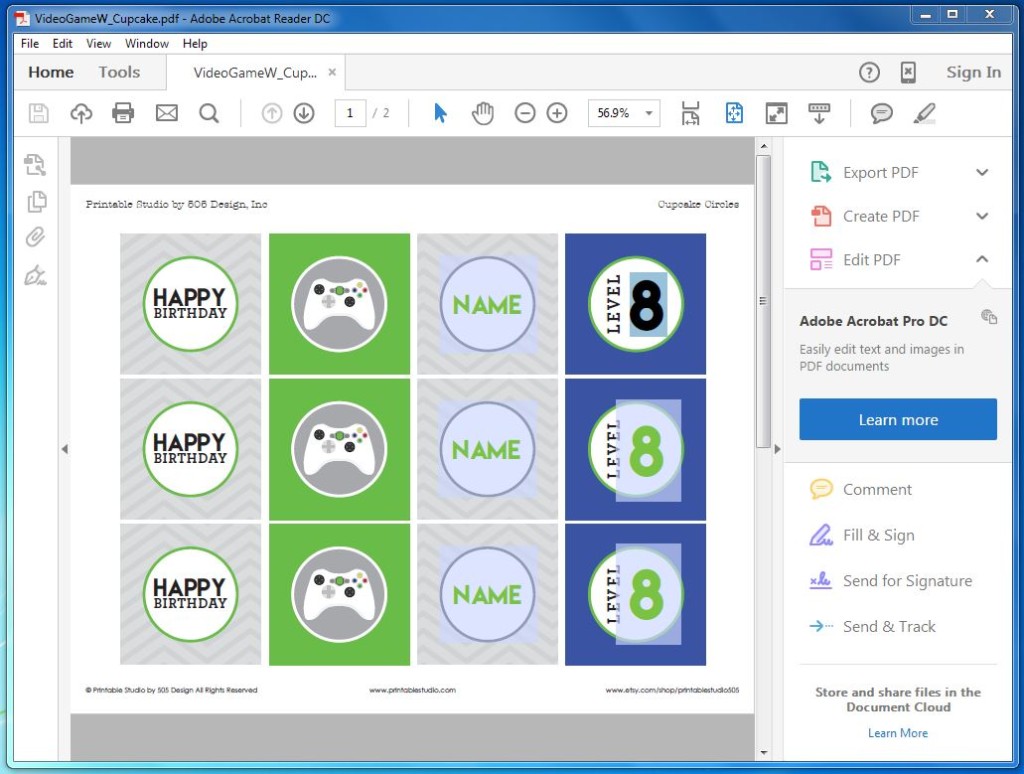Click the NAME field in the top cupcake circle
This screenshot has height=774, width=1024.
click(x=488, y=304)
